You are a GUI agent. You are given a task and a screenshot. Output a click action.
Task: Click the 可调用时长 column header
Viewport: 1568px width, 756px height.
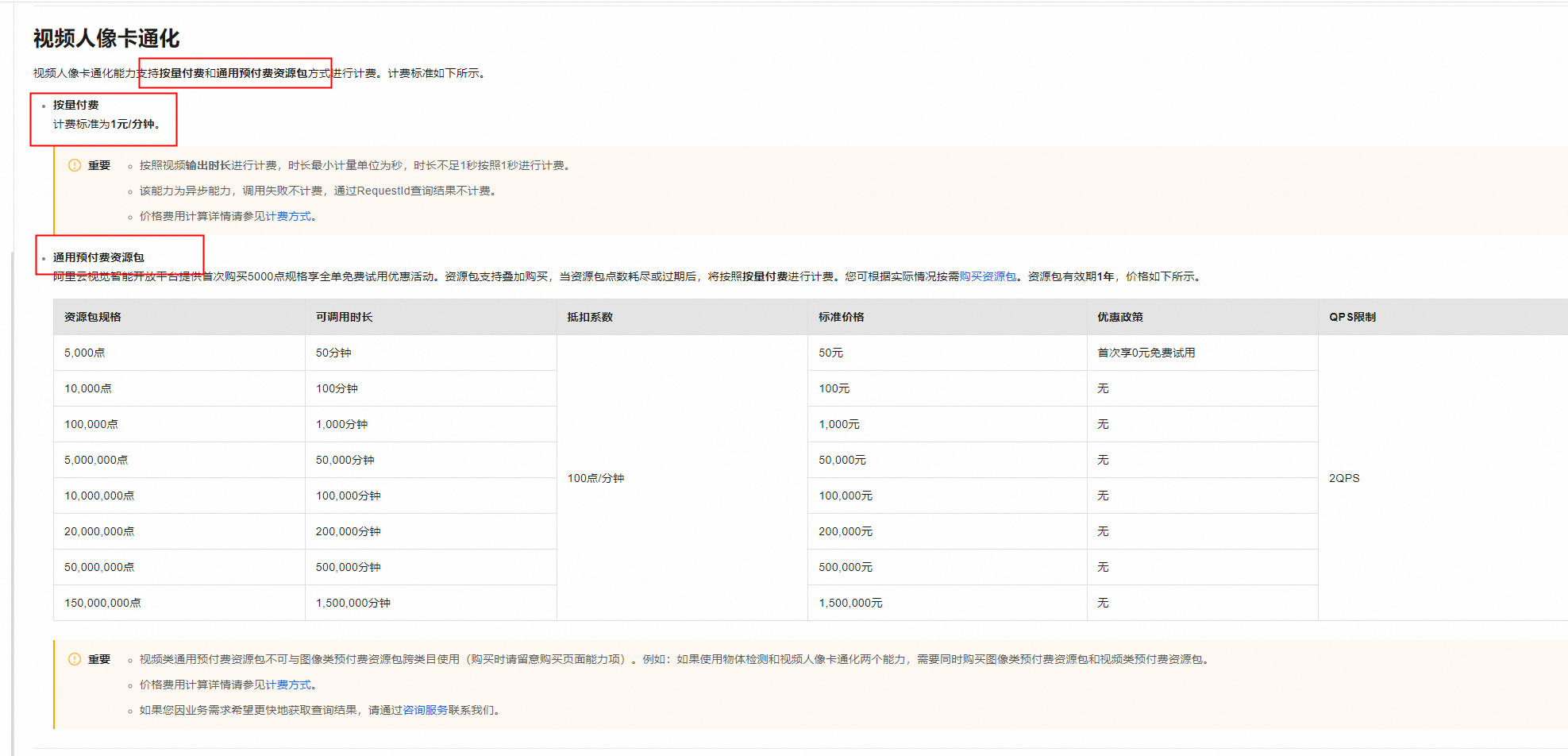(x=431, y=317)
